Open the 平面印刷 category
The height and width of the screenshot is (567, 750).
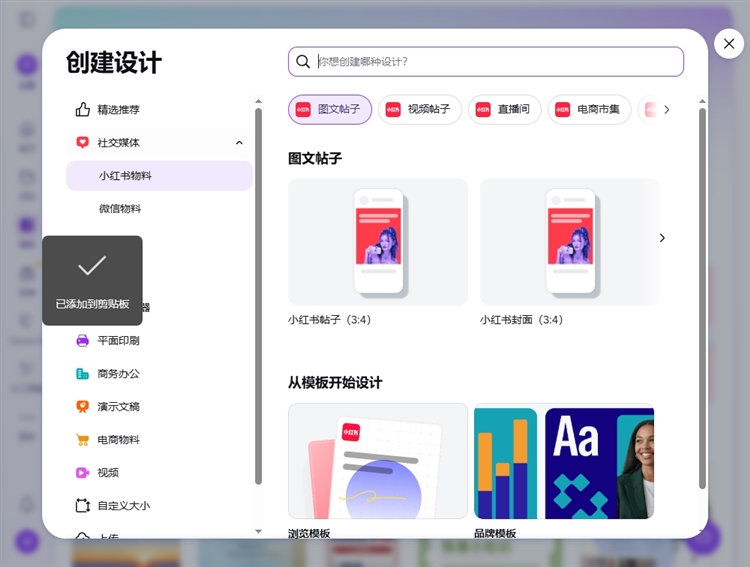pyautogui.click(x=159, y=340)
